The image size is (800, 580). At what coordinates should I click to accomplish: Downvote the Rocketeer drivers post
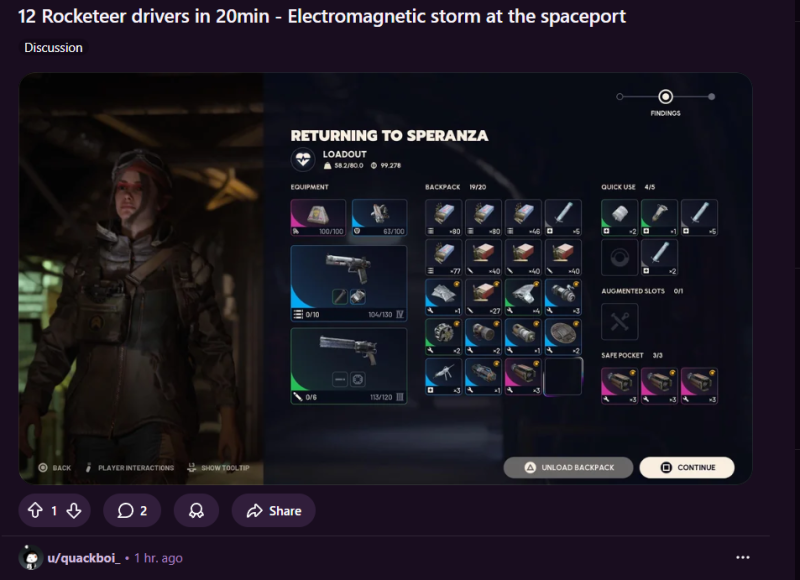[74, 511]
